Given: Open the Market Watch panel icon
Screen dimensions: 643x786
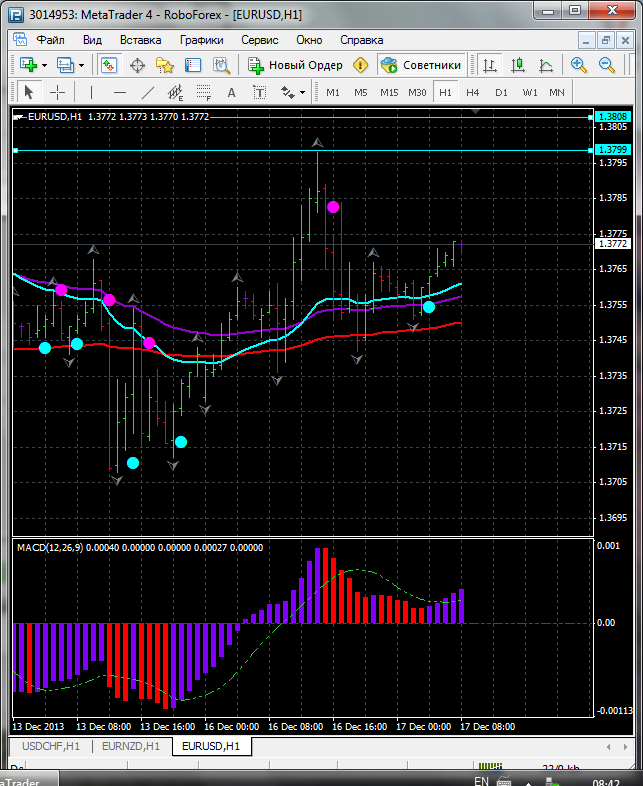Looking at the screenshot, I should click(x=109, y=65).
